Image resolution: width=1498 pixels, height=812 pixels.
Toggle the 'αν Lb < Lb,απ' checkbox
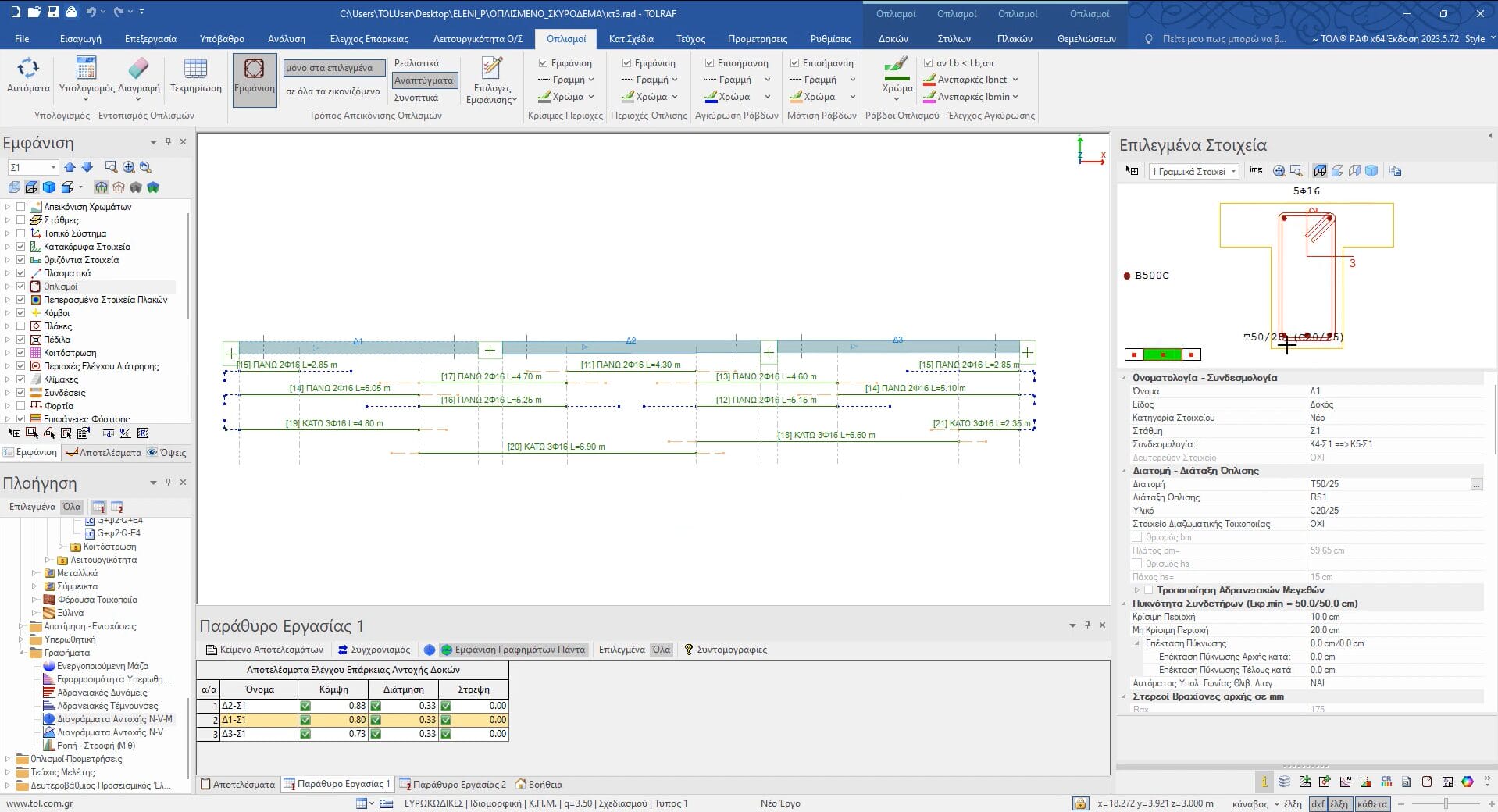(x=929, y=63)
